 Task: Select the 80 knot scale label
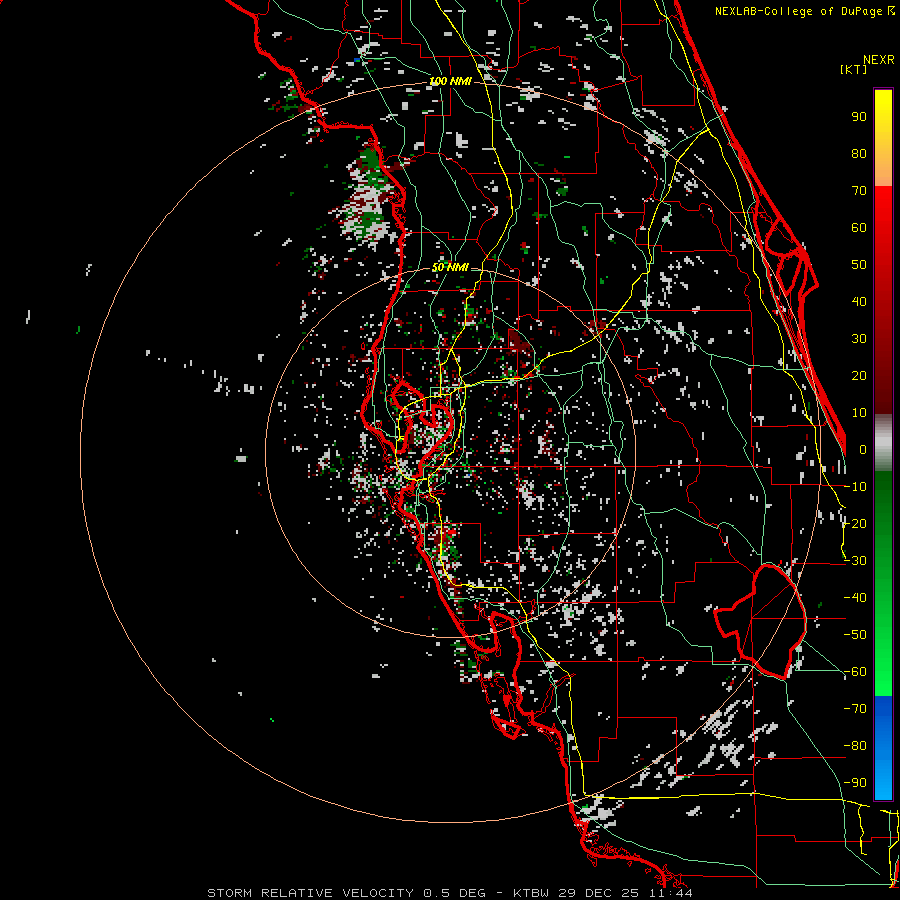pos(859,153)
